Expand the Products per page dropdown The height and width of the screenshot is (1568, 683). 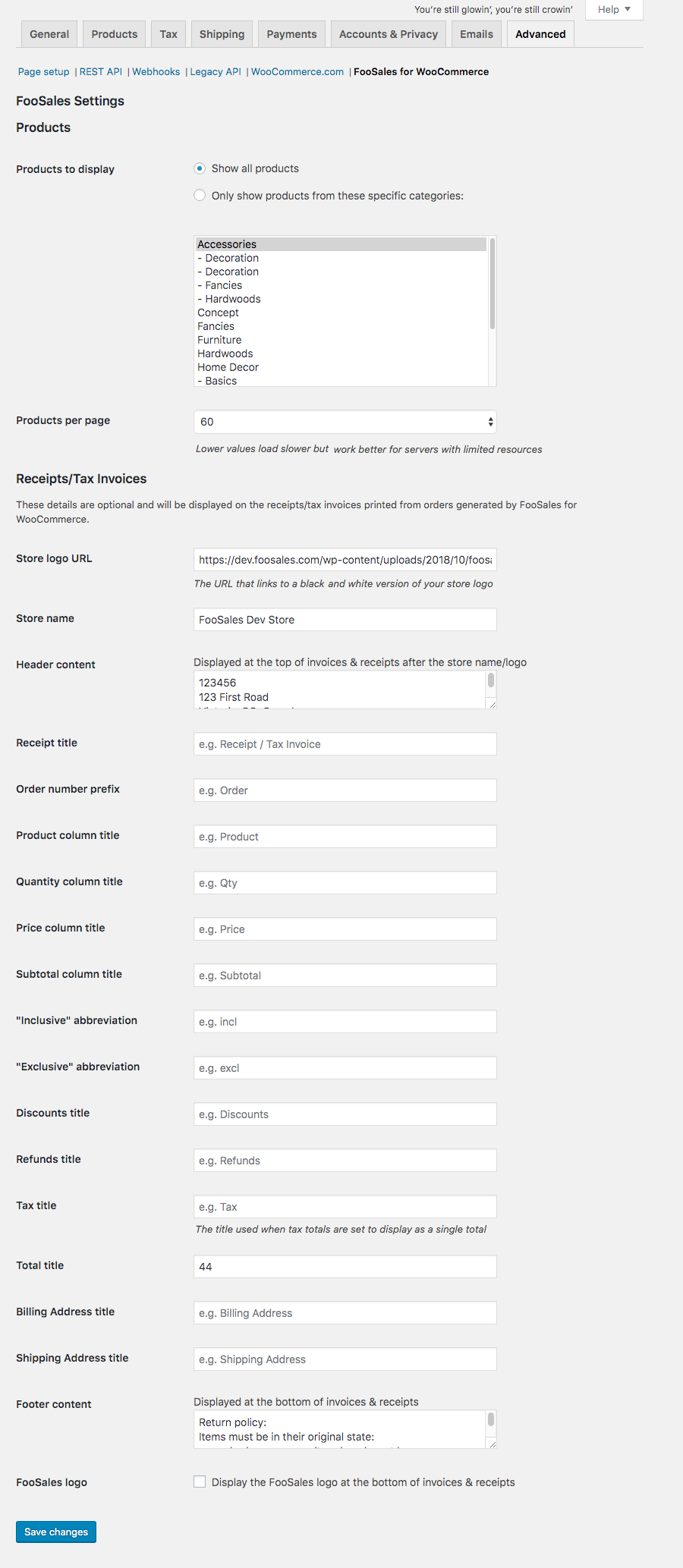tap(345, 422)
